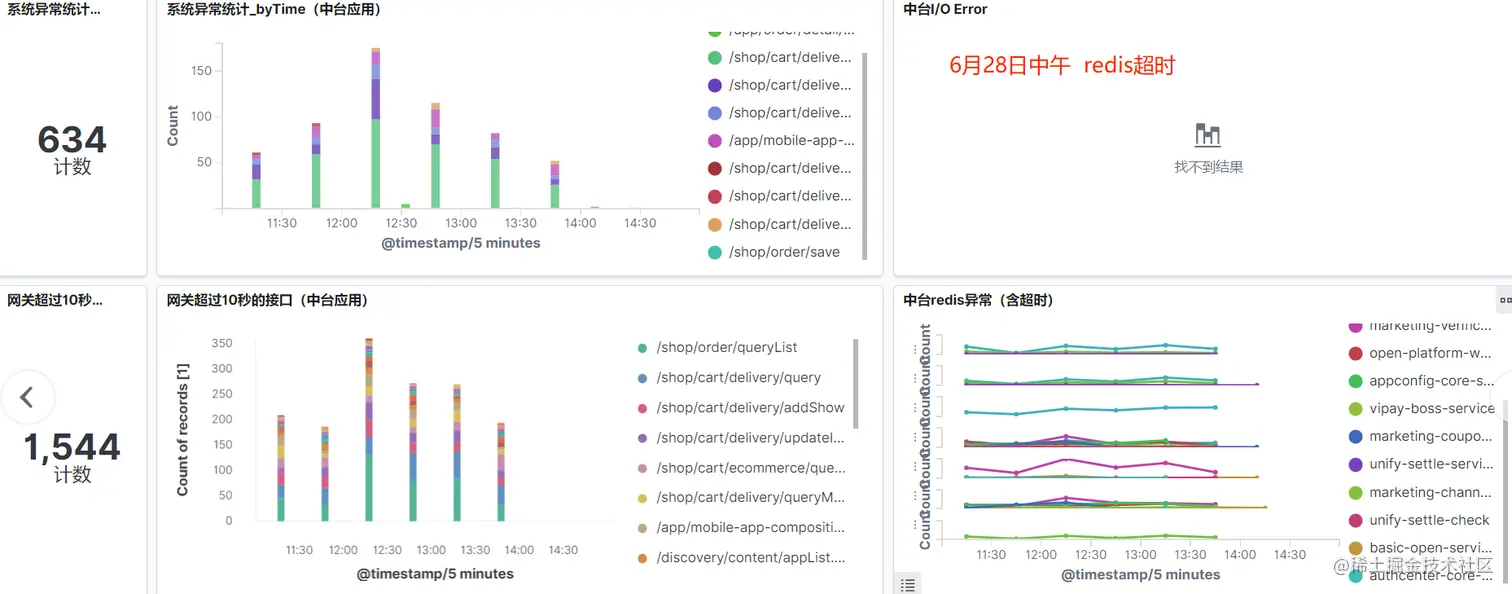Select crimson /shop/cart/delive... legend dot
Viewport: 1512px width, 594px height.
tap(715, 196)
